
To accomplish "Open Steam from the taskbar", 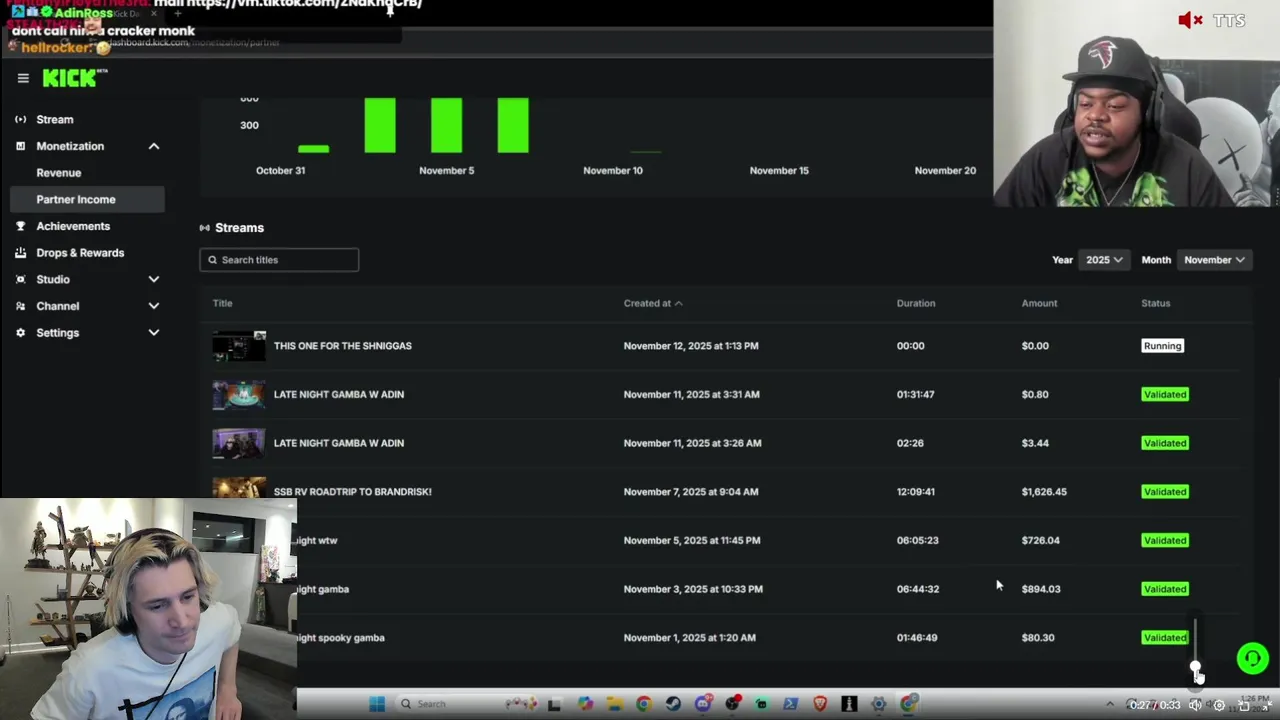I will (x=673, y=704).
